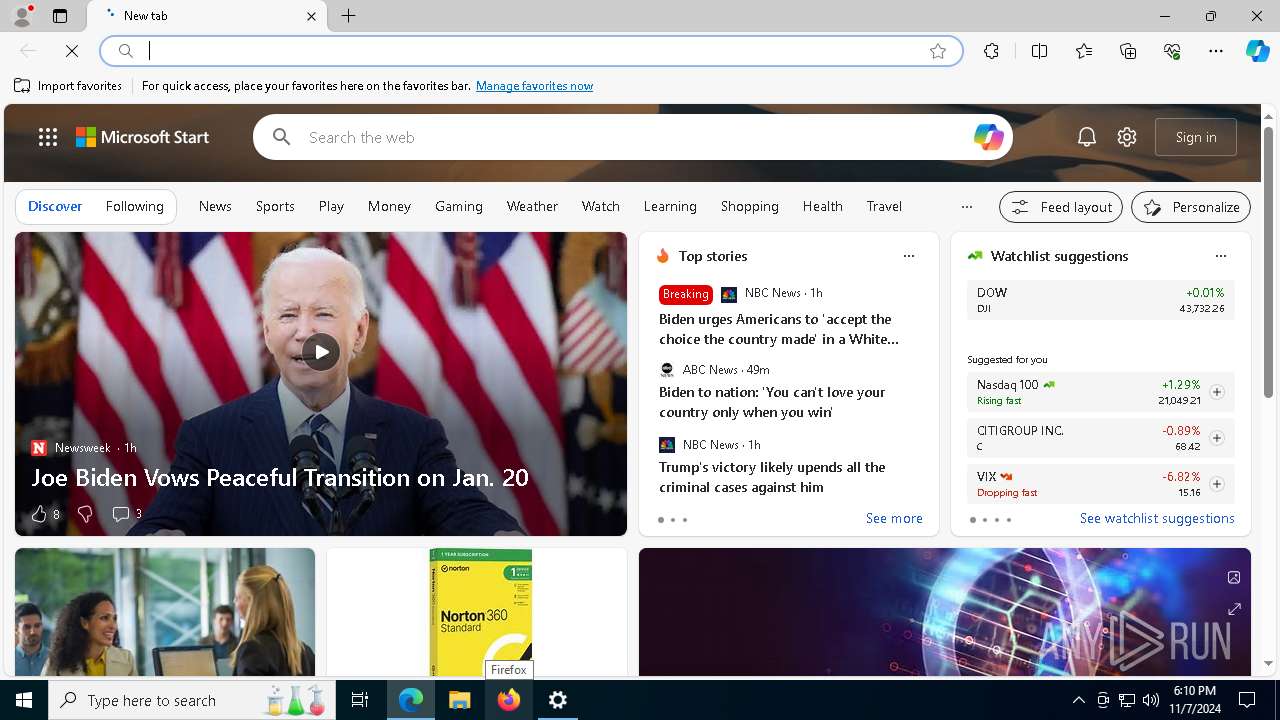
Task: Open 'Biden urges Americans' headline
Action: pos(778,329)
